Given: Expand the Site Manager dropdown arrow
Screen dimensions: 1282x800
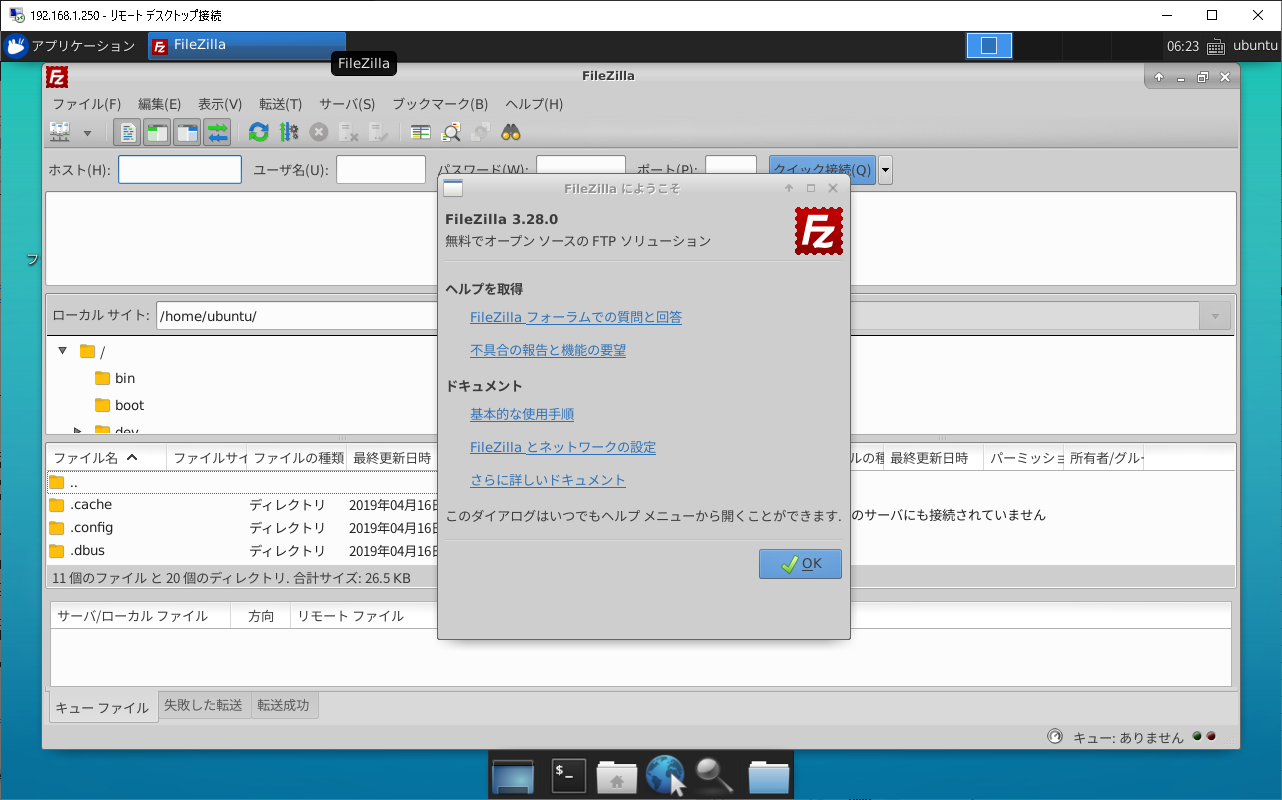Looking at the screenshot, I should coord(86,132).
